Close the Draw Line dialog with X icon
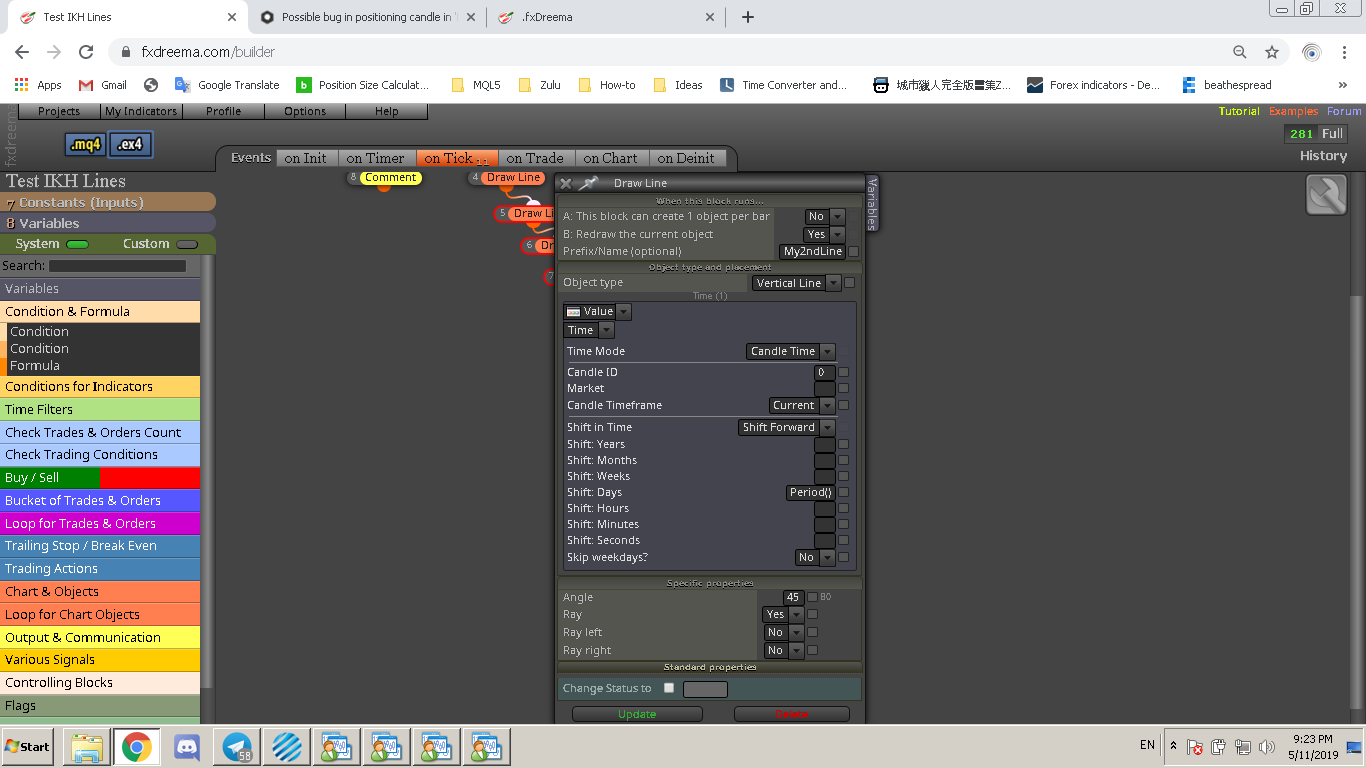The image size is (1366, 768). 565,183
